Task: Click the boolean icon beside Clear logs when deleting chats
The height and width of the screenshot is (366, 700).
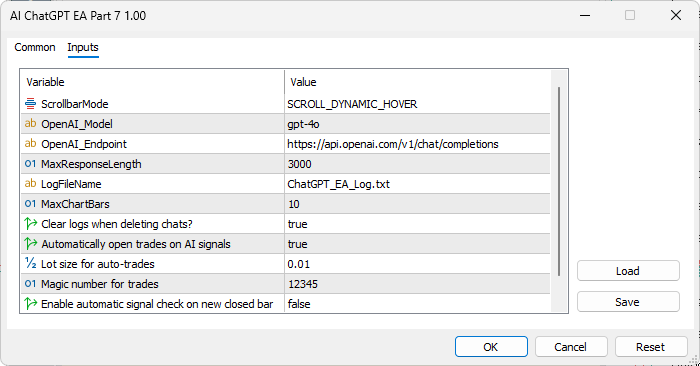Action: tap(30, 223)
